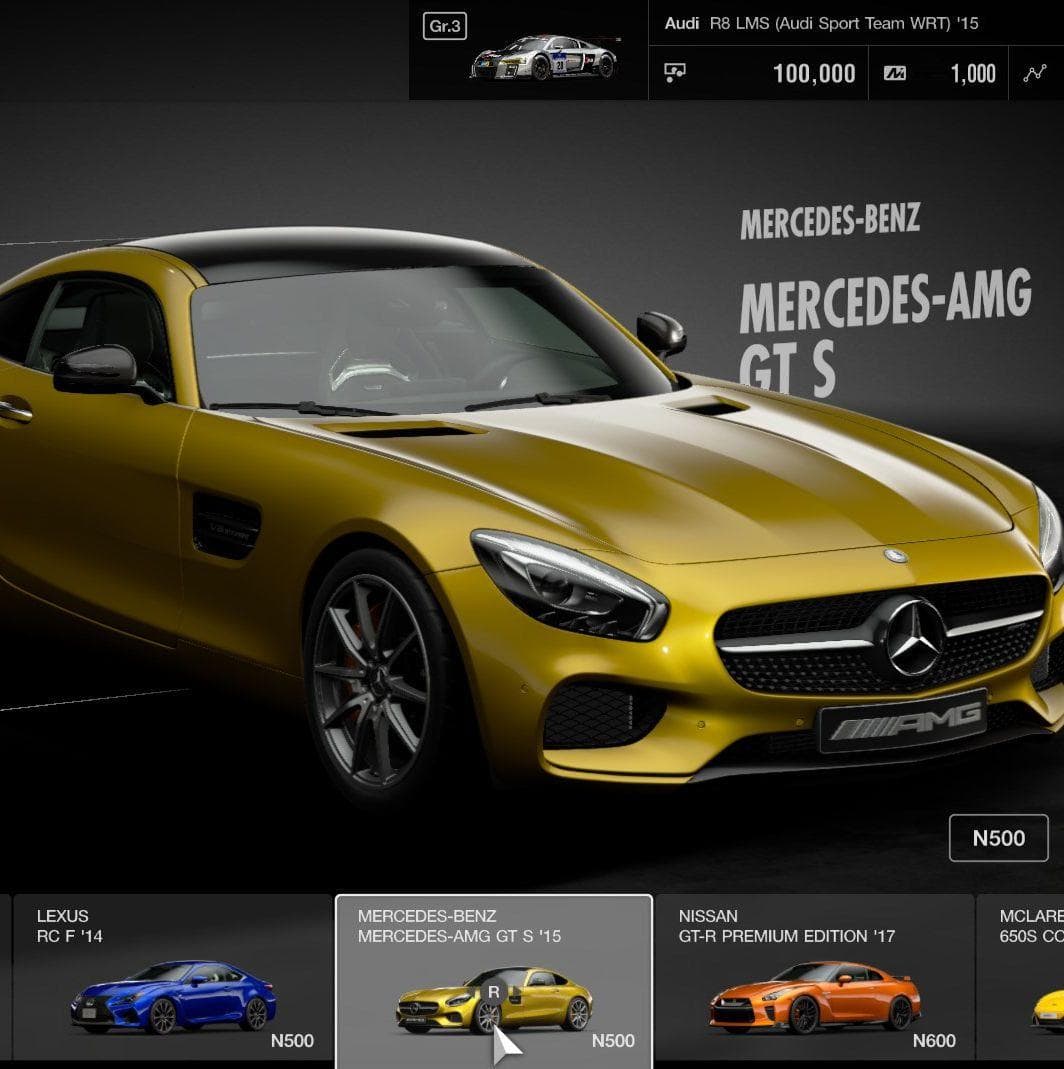The image size is (1064, 1069).
Task: Click the credits icon beside 100,000
Action: (x=675, y=73)
